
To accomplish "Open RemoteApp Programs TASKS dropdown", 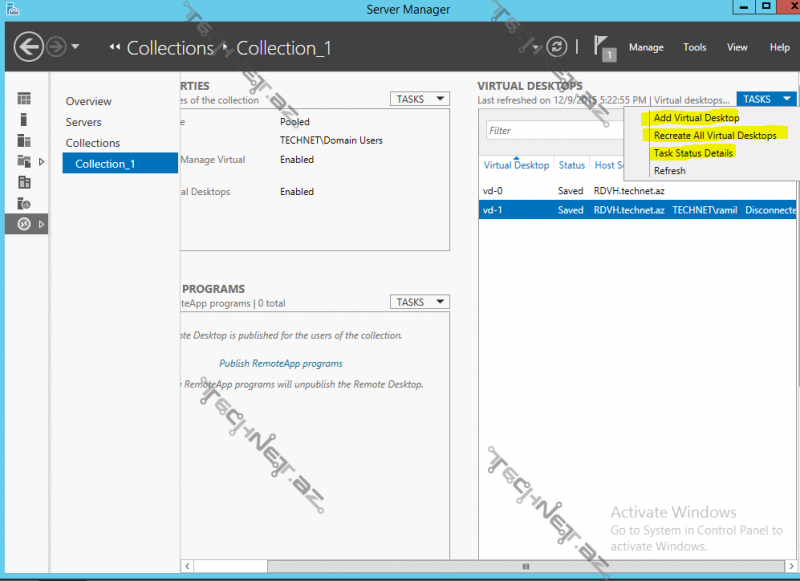I will point(419,302).
